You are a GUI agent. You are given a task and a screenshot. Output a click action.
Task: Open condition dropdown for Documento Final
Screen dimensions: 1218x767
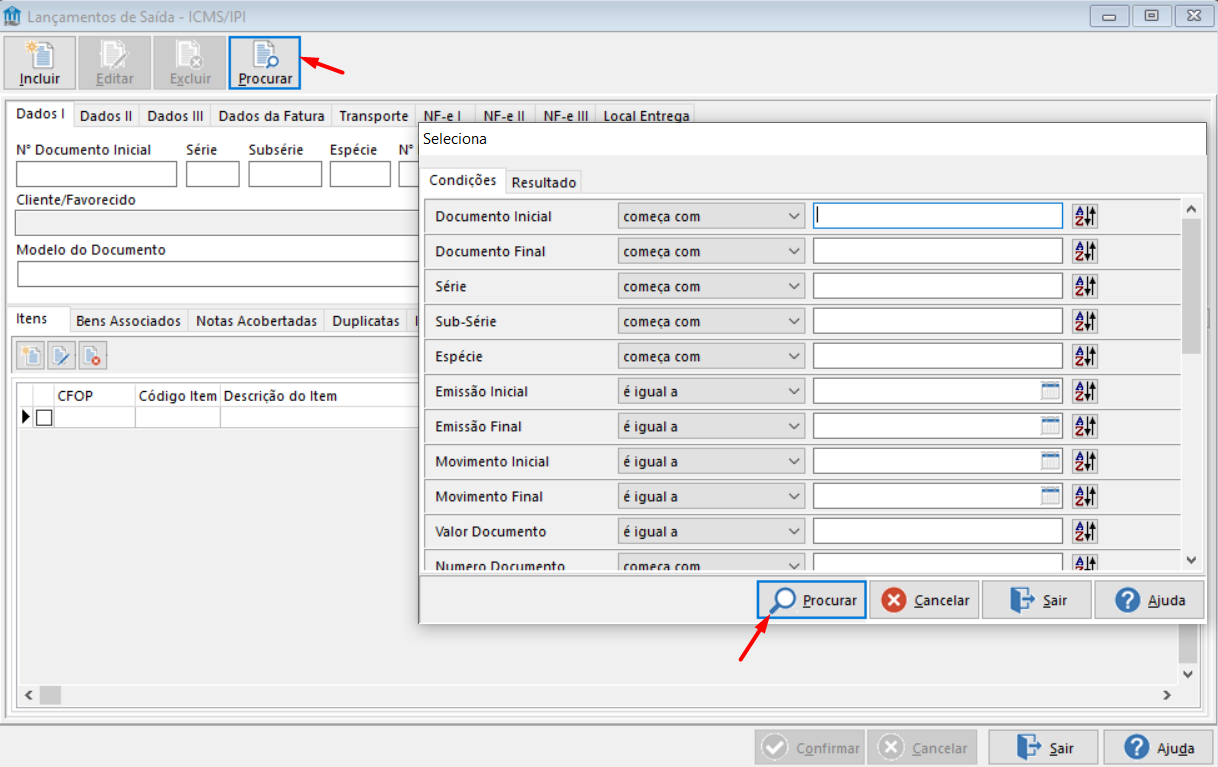point(711,251)
